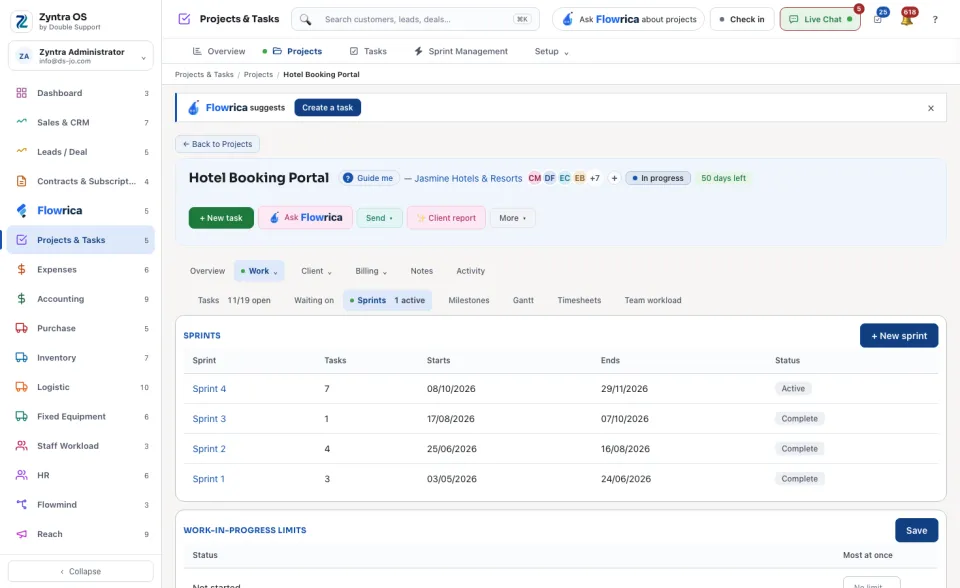Click the + New sprint button
Viewport: 960px width, 588px height.
[x=899, y=336]
